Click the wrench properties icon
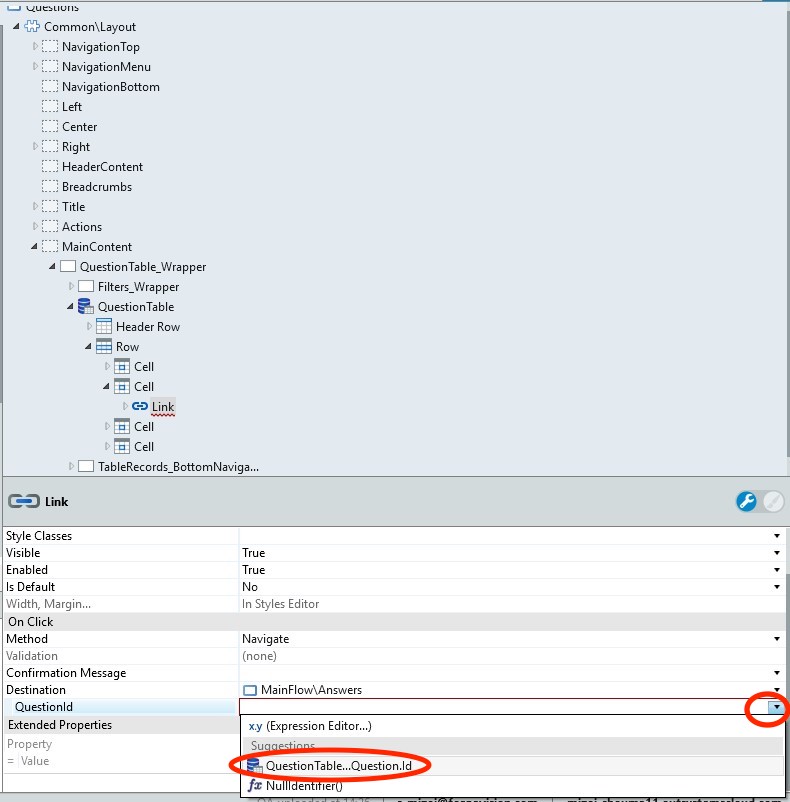This screenshot has width=790, height=802. coord(747,501)
